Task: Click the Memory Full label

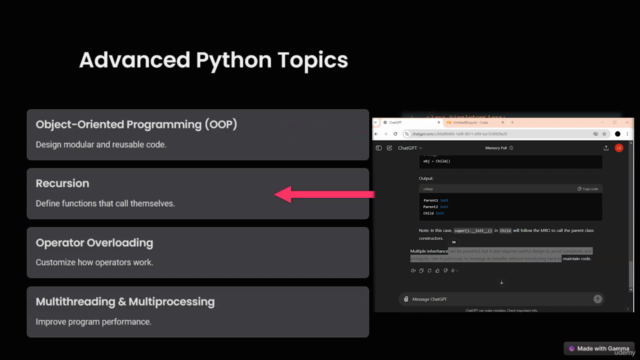Action: 496,148
